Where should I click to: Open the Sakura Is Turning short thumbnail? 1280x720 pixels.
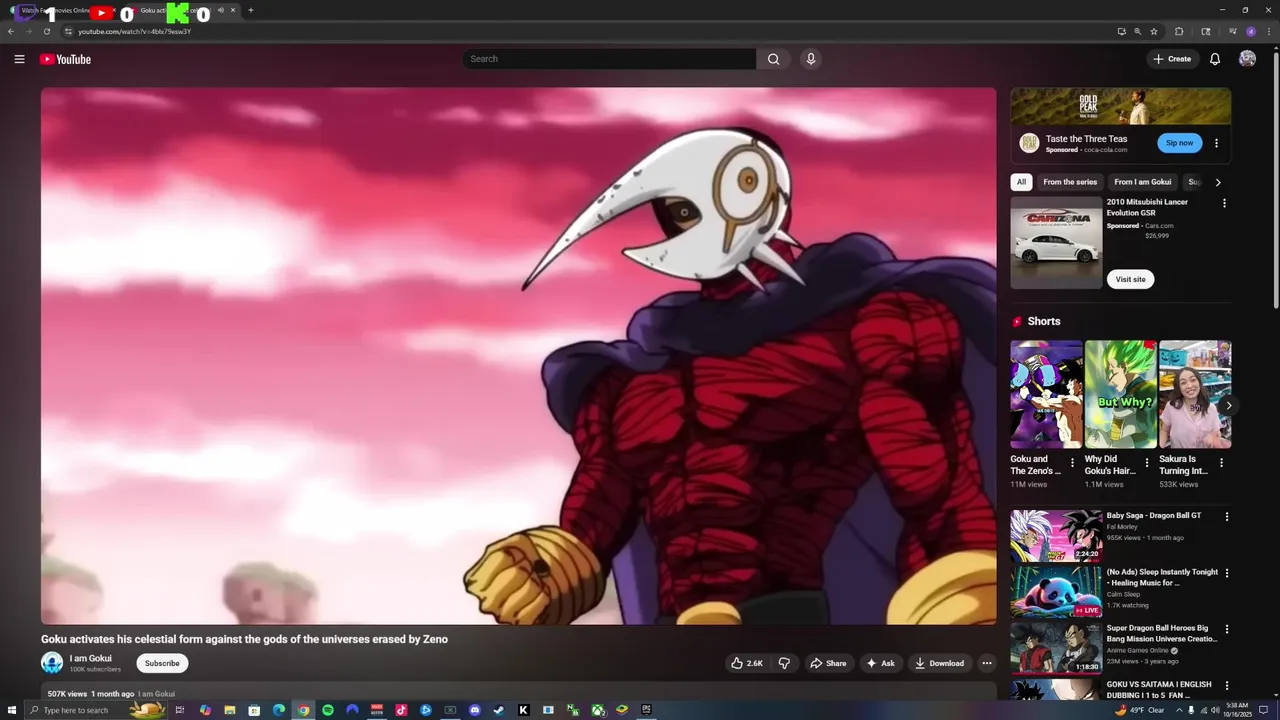point(1195,394)
